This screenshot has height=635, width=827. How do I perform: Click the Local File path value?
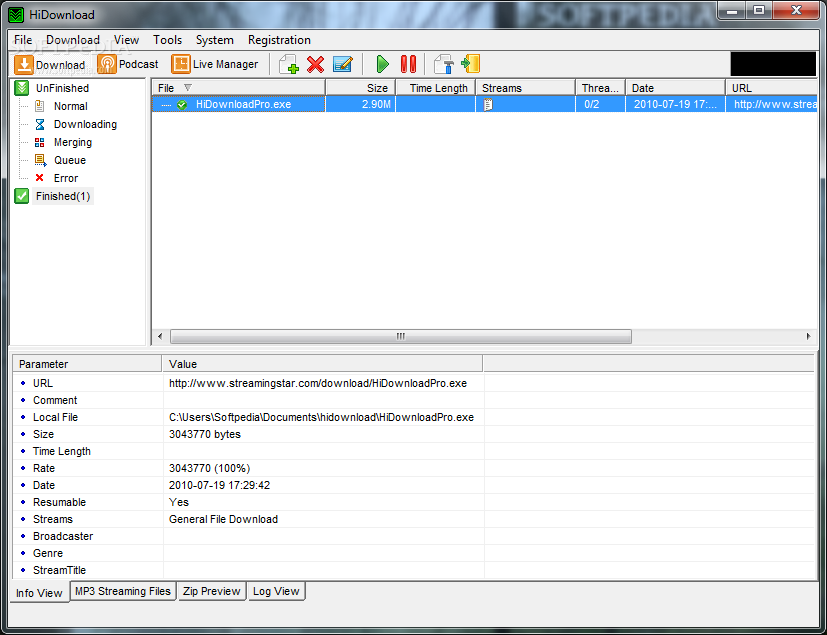[x=321, y=417]
